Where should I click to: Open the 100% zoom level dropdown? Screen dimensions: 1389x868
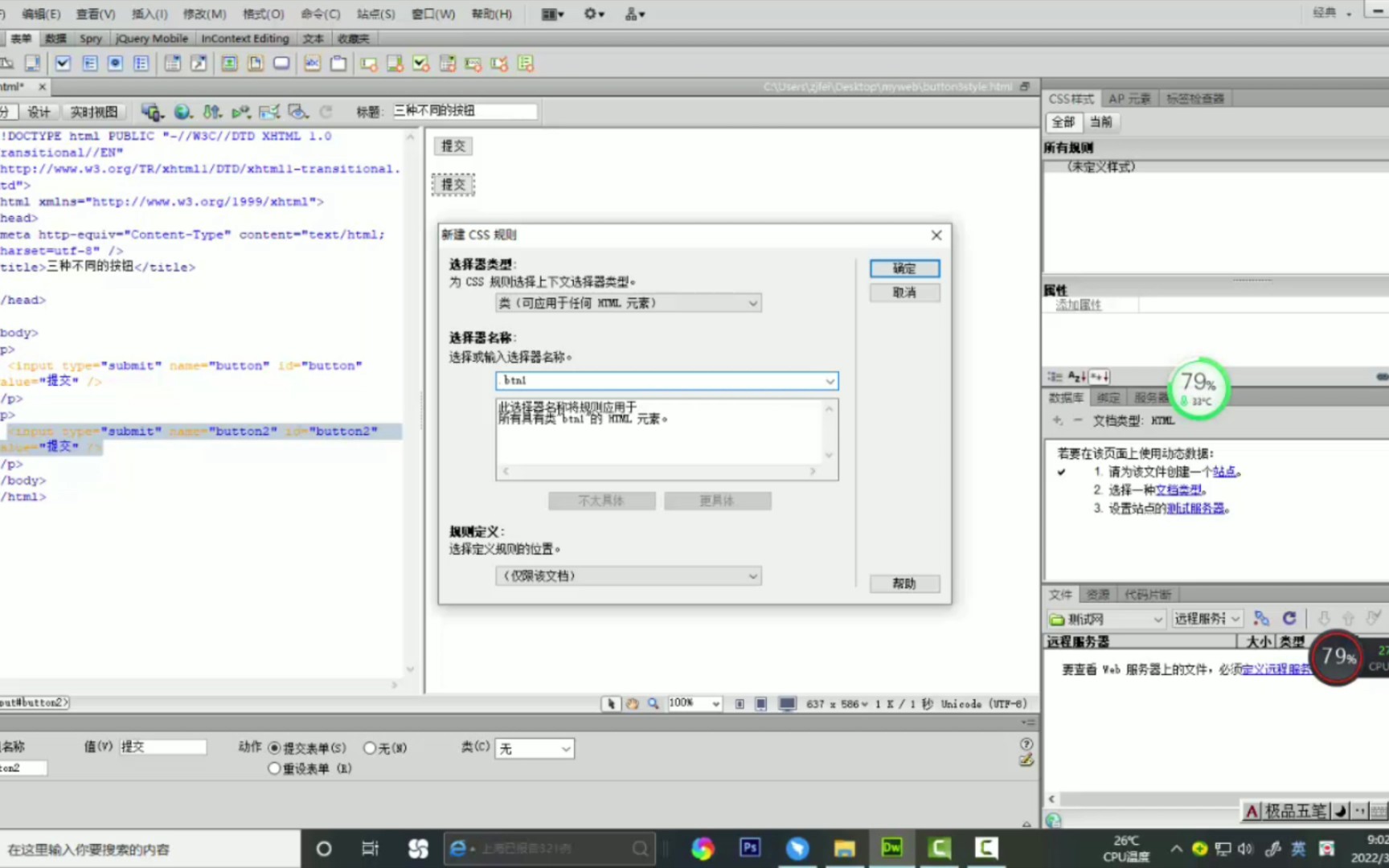[695, 703]
